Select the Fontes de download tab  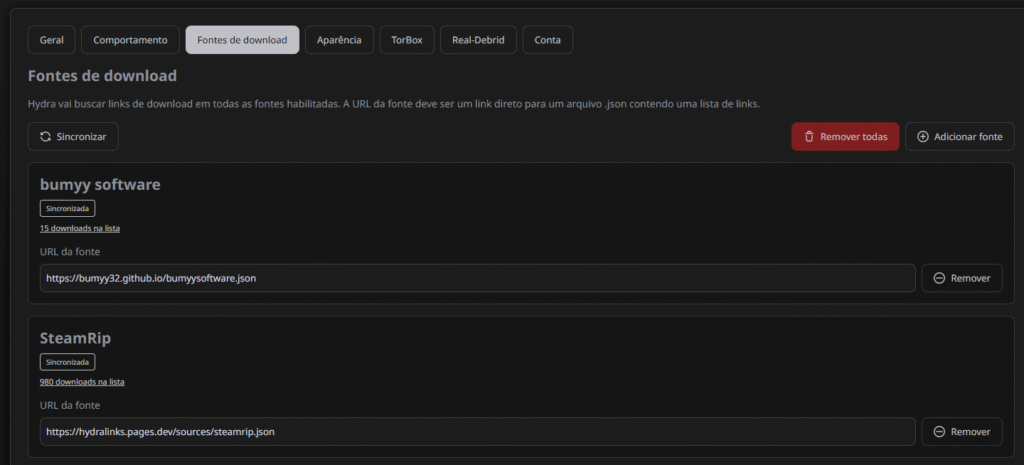[x=242, y=40]
